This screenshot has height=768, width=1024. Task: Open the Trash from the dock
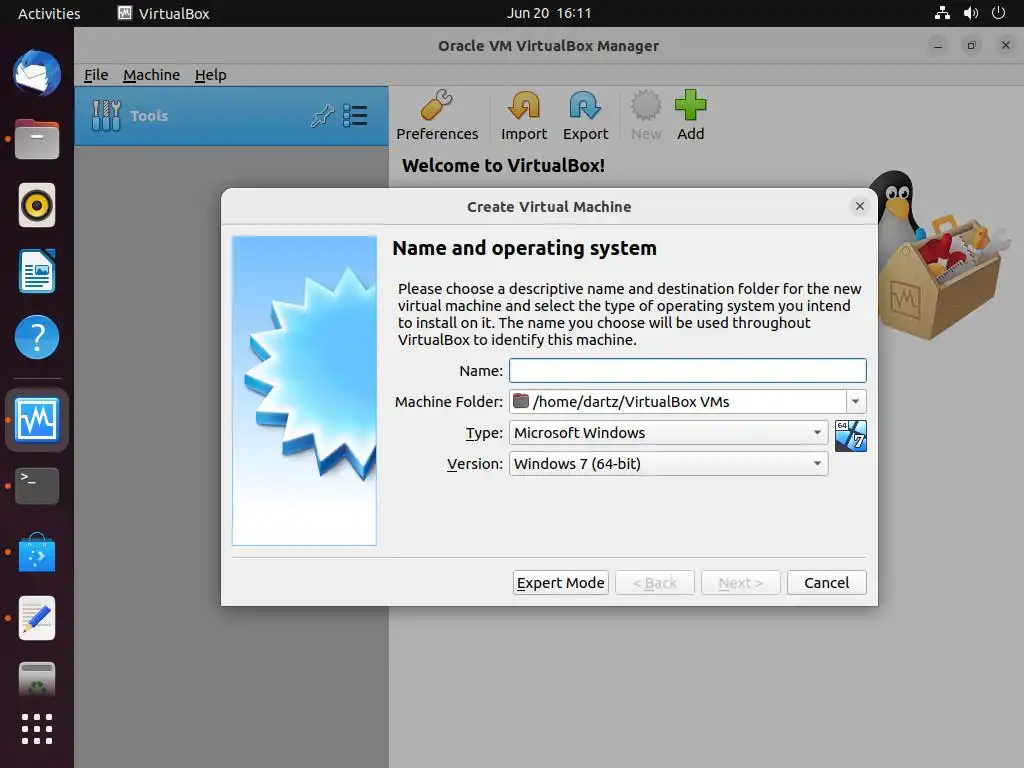37,679
